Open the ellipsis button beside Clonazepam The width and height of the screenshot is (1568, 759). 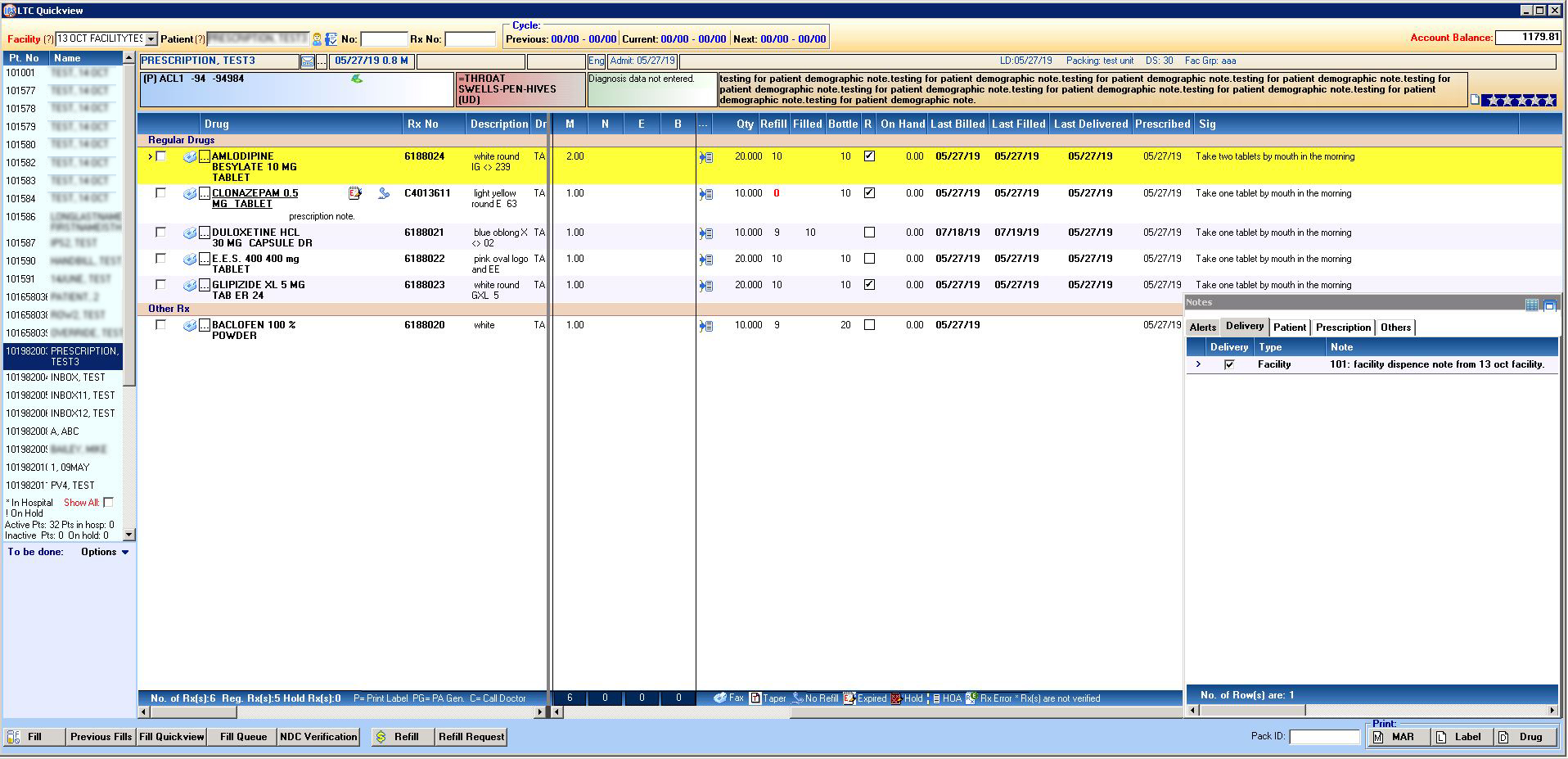point(205,194)
